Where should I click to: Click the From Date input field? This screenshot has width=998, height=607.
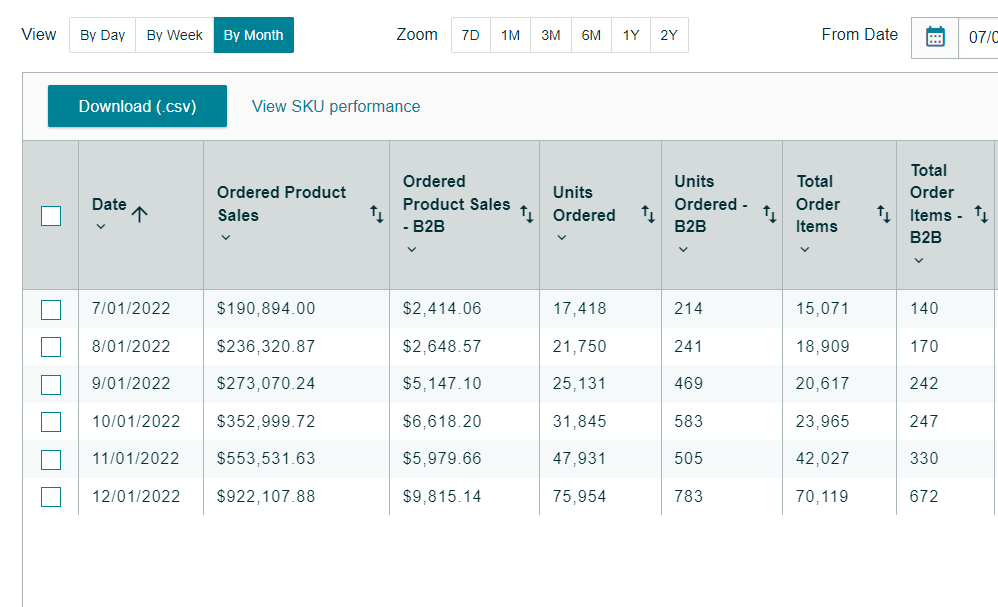[x=980, y=37]
